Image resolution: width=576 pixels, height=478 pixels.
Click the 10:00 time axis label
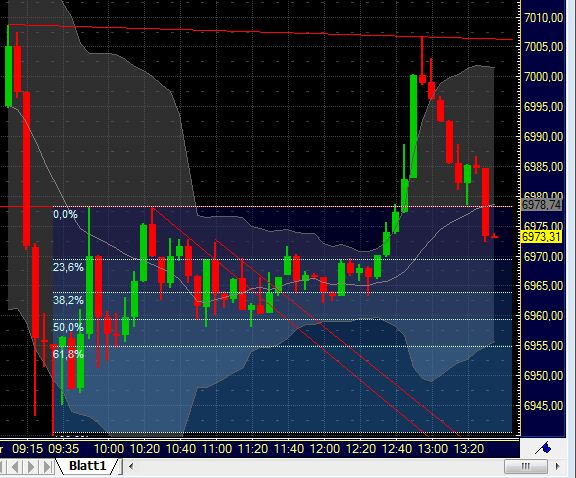(x=109, y=449)
